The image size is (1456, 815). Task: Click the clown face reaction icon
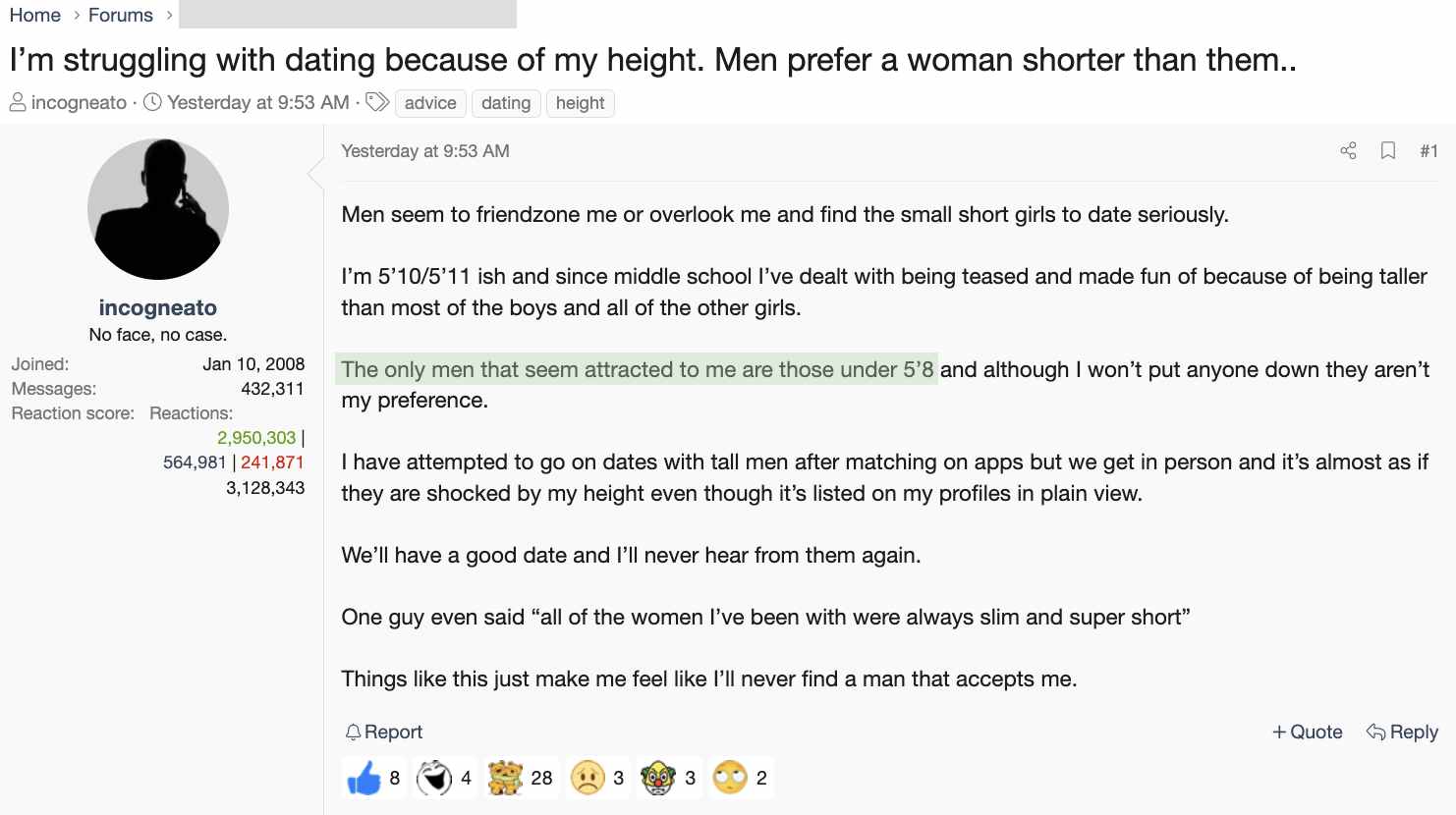658,779
